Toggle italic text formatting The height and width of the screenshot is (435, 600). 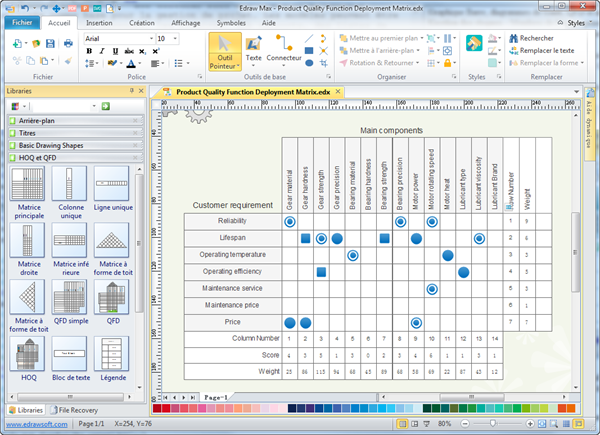(101, 53)
